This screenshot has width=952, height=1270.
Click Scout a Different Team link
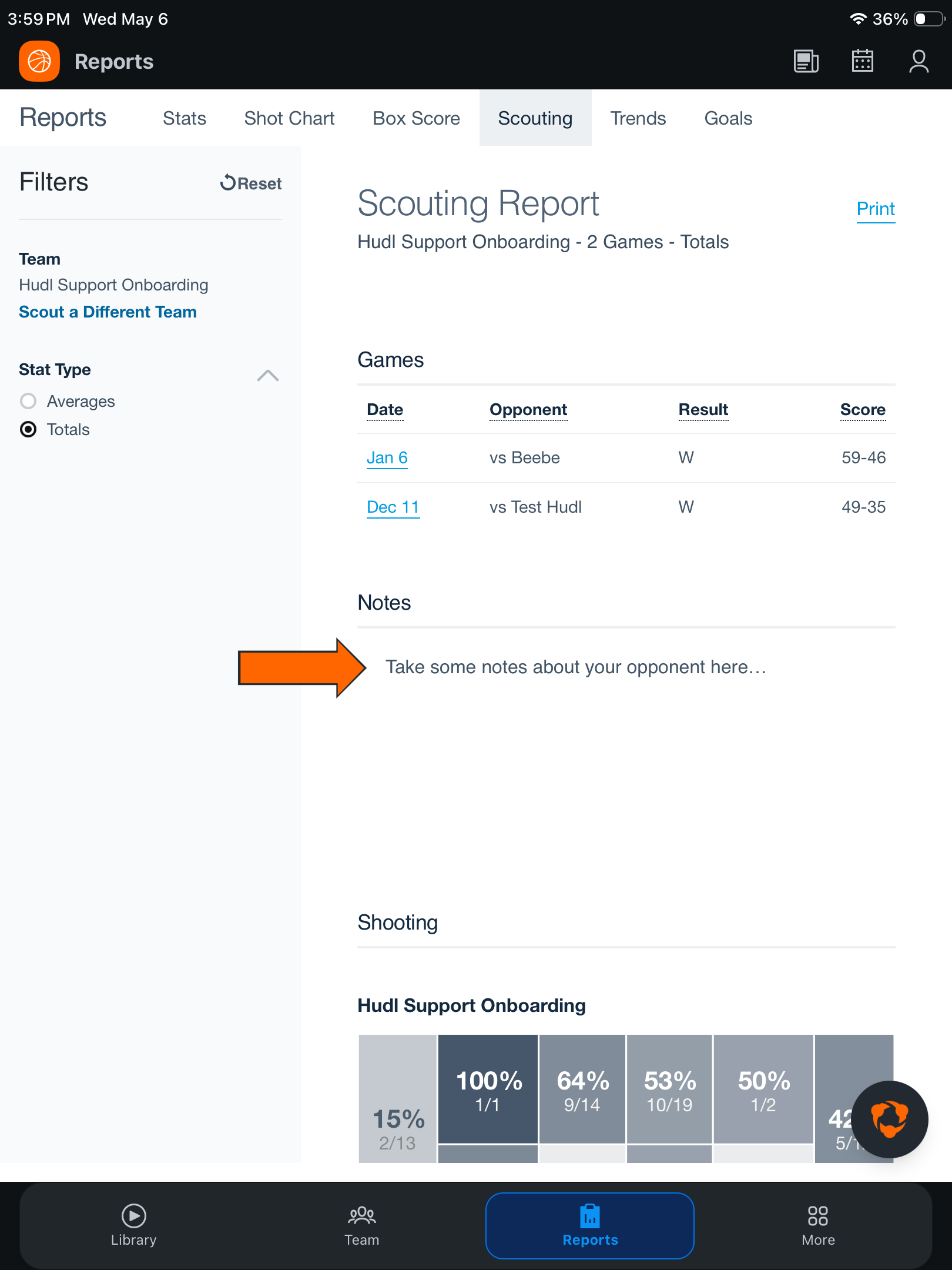[x=108, y=312]
